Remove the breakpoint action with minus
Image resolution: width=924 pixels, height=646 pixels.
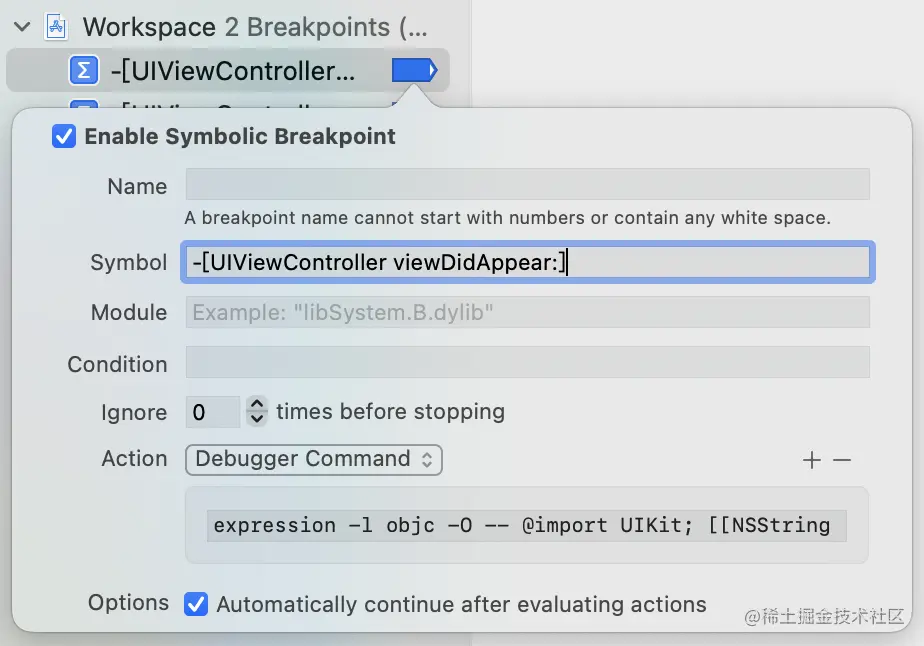[842, 460]
